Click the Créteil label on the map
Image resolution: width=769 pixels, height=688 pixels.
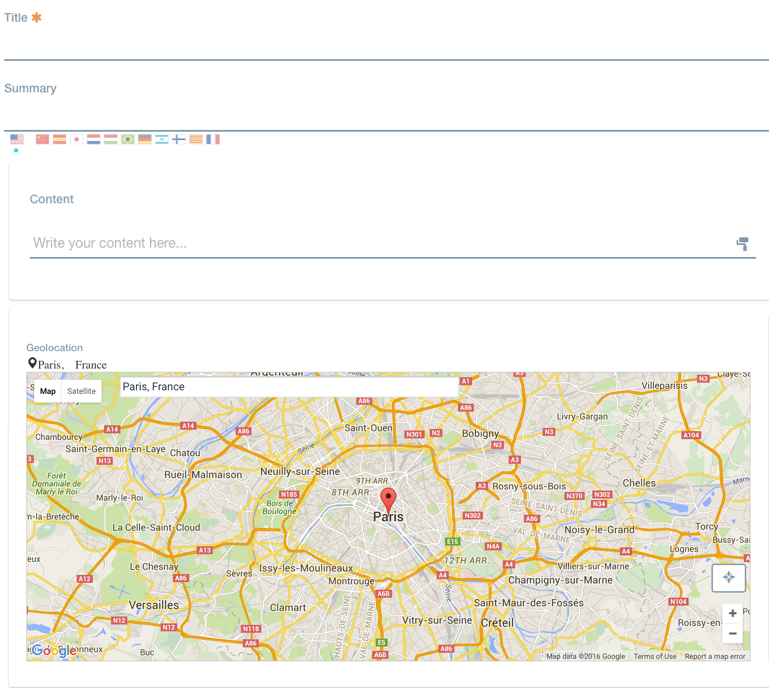497,622
